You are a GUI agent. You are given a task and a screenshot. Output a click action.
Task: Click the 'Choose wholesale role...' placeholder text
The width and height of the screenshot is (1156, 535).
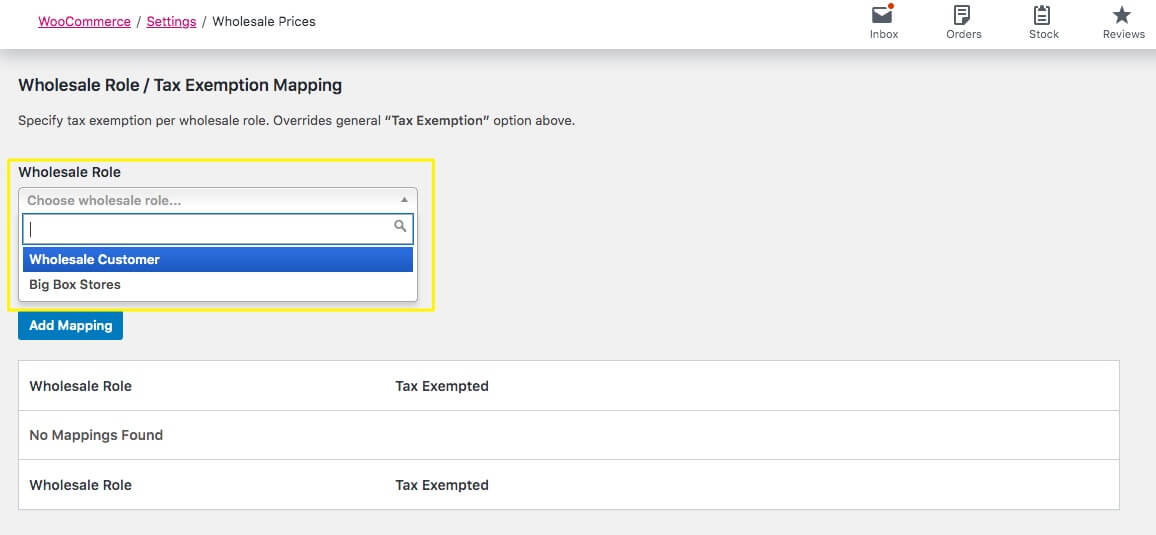tap(105, 200)
